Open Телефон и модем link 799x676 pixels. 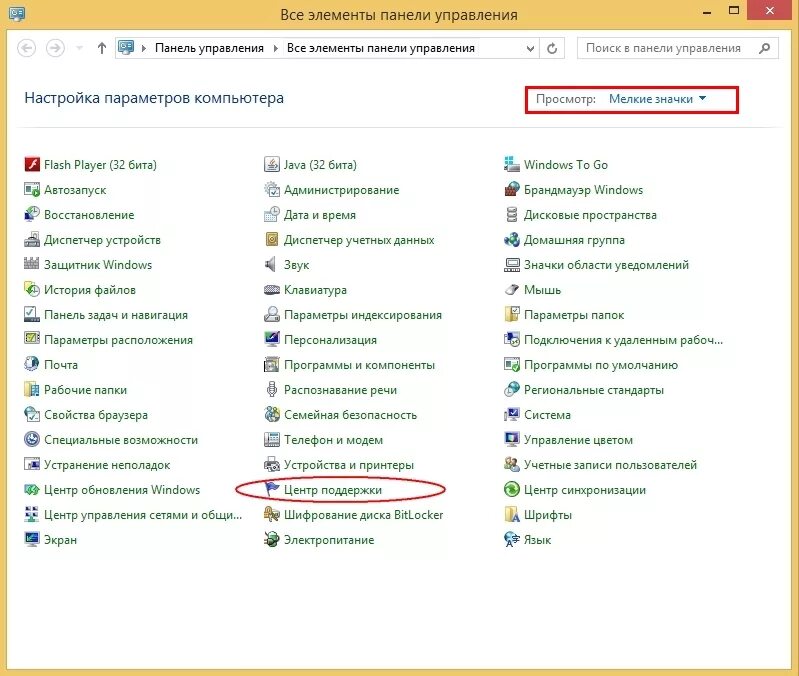pyautogui.click(x=333, y=440)
